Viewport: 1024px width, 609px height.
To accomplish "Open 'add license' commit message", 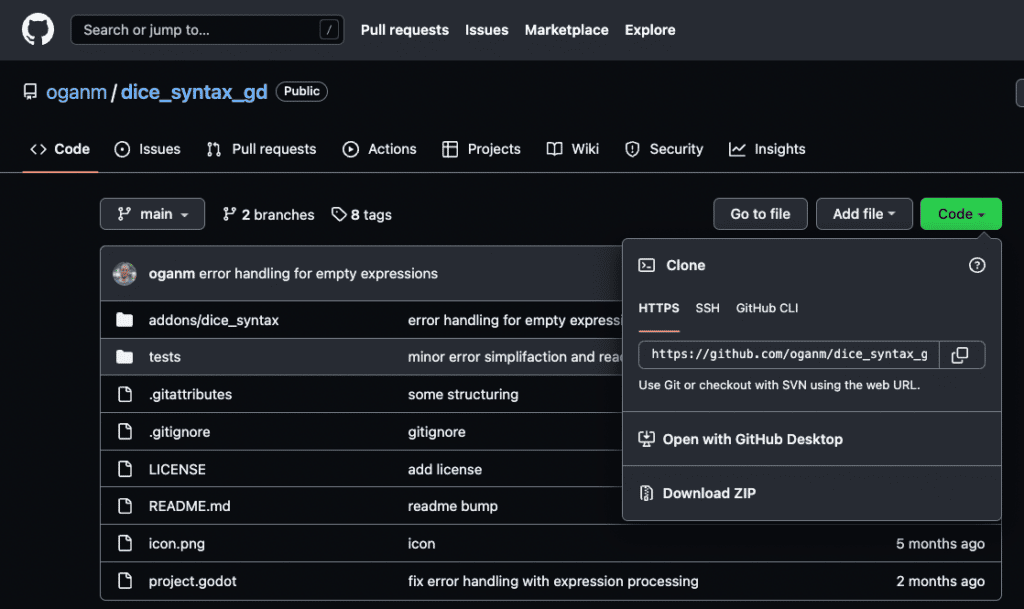I will tap(445, 469).
